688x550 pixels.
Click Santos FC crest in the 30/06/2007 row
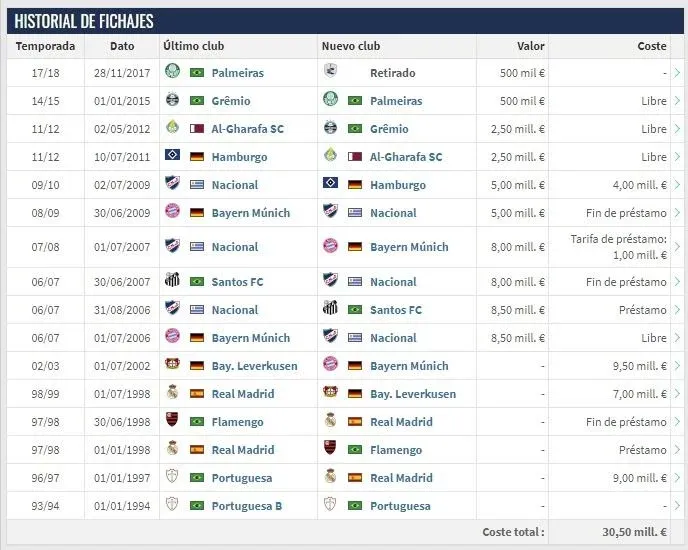click(x=172, y=282)
